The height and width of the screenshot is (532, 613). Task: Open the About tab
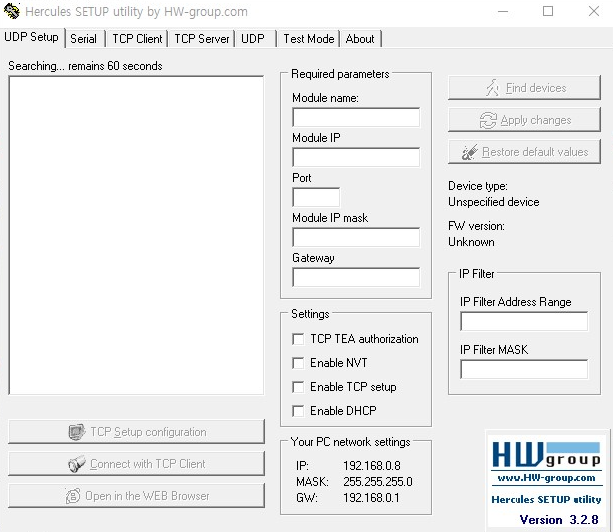(360, 39)
